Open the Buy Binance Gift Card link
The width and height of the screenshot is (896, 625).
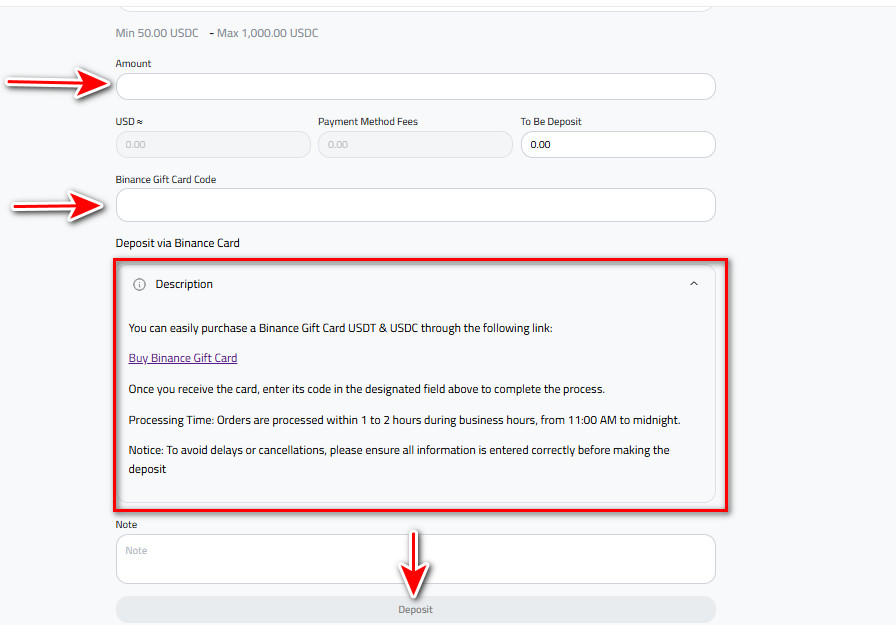click(183, 358)
